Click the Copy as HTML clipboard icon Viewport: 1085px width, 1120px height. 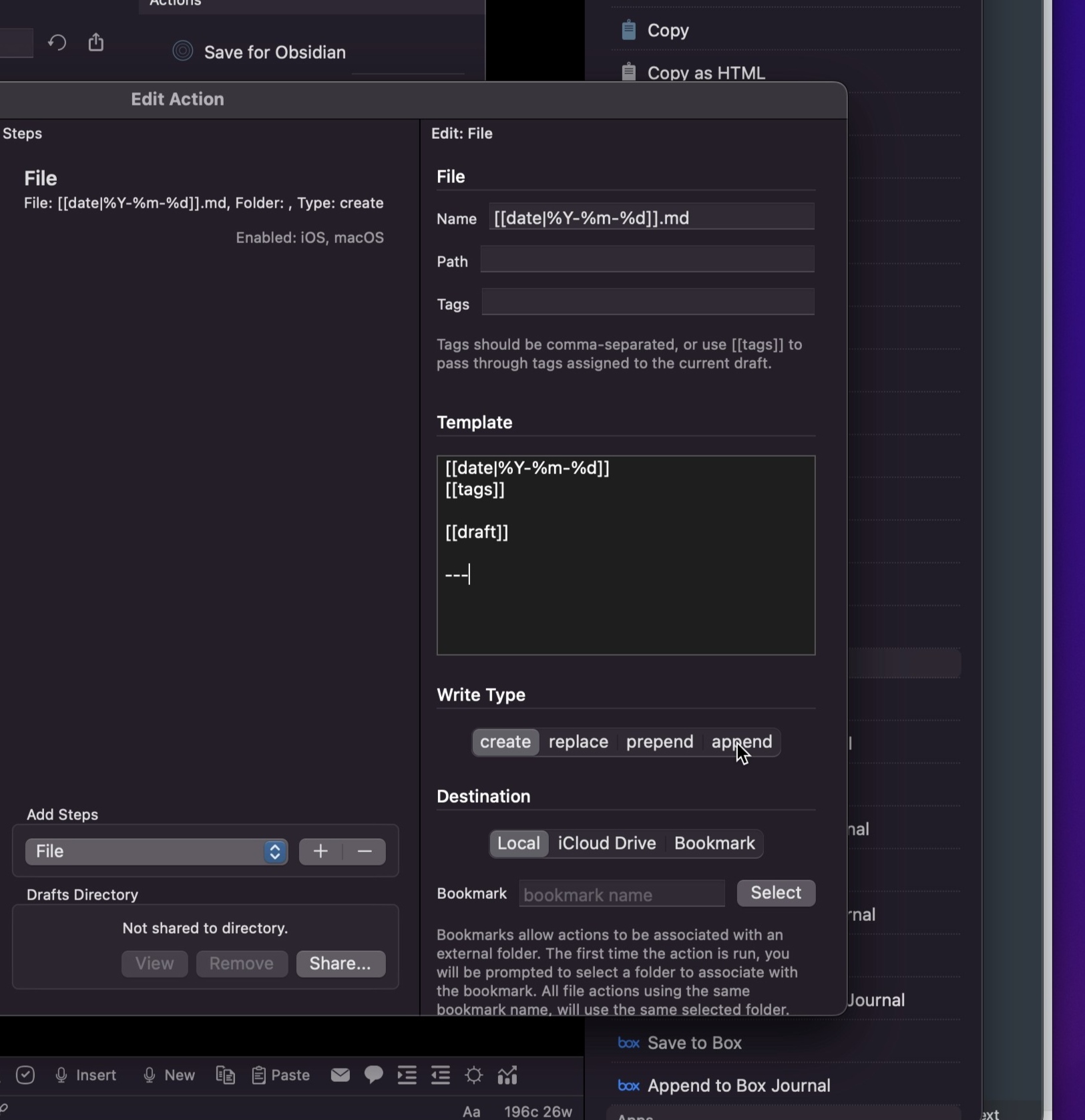click(x=628, y=72)
